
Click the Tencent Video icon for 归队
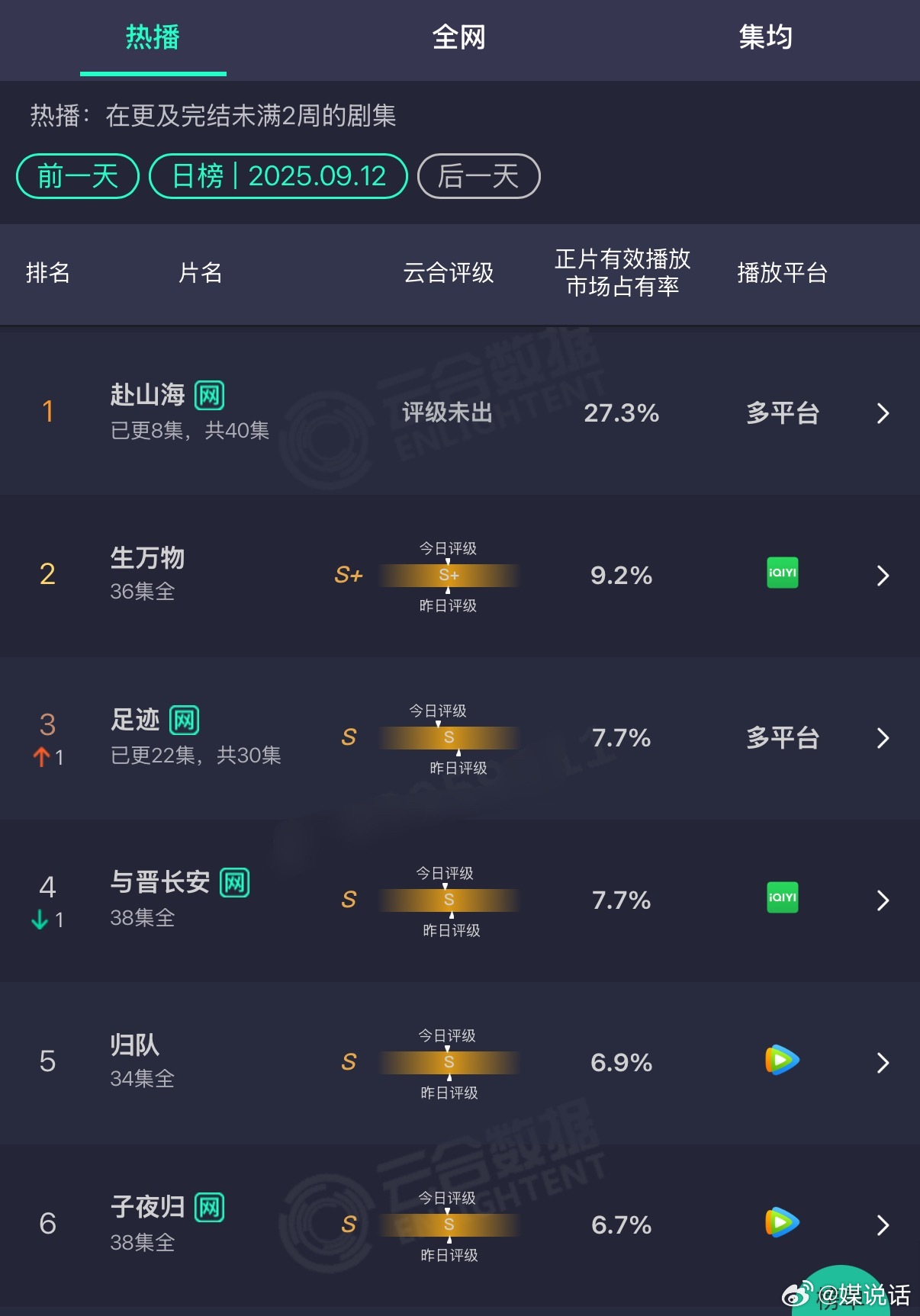click(782, 1060)
